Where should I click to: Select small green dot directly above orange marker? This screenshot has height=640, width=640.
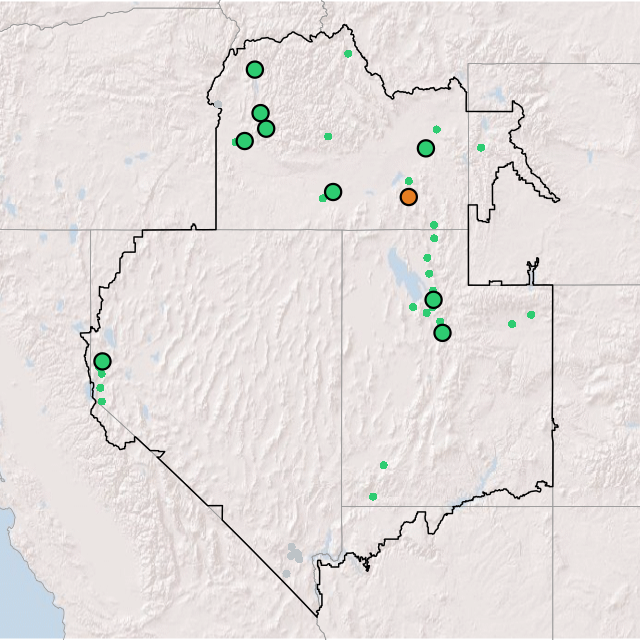pos(408,181)
